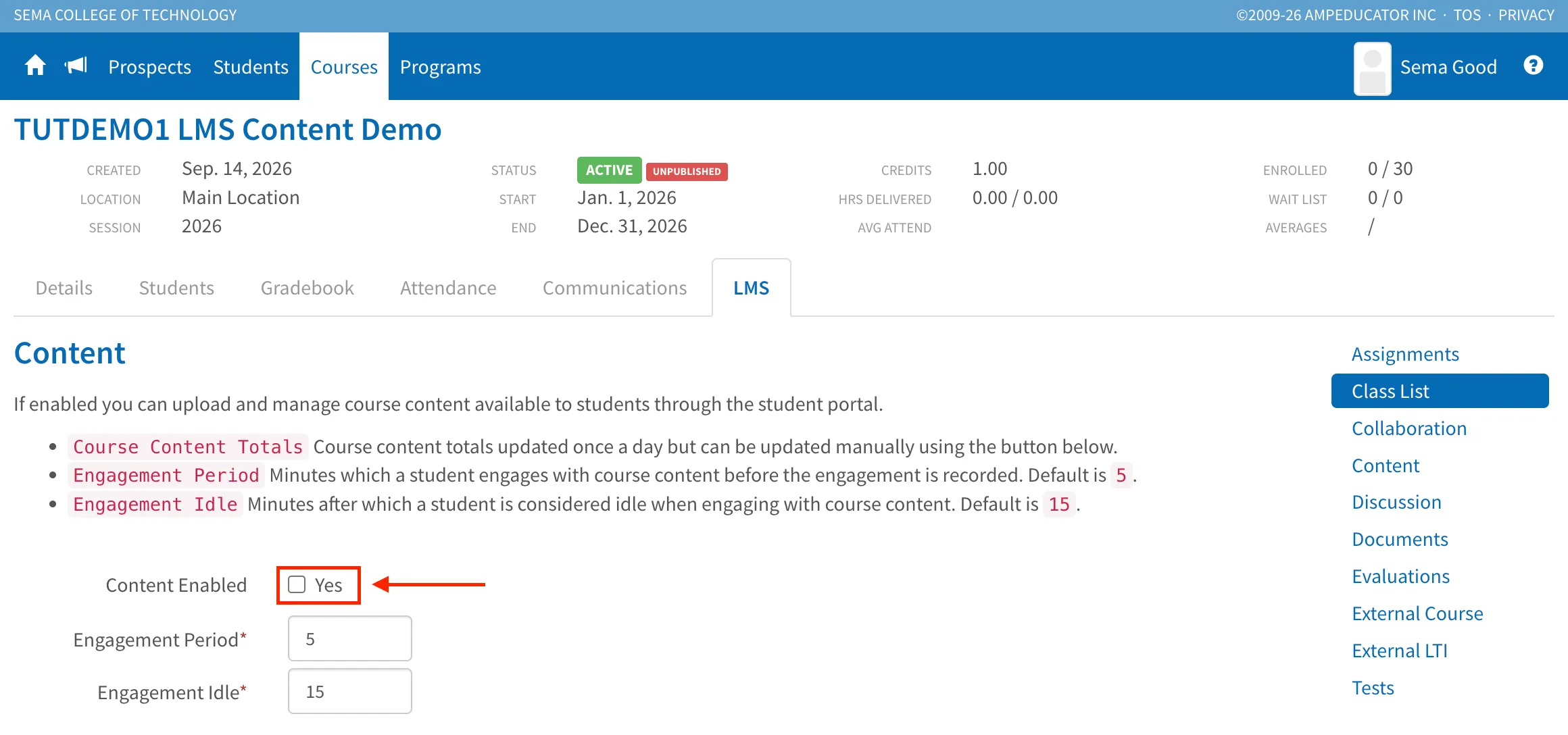The height and width of the screenshot is (735, 1568).
Task: Open the Prospects menu
Action: 149,67
